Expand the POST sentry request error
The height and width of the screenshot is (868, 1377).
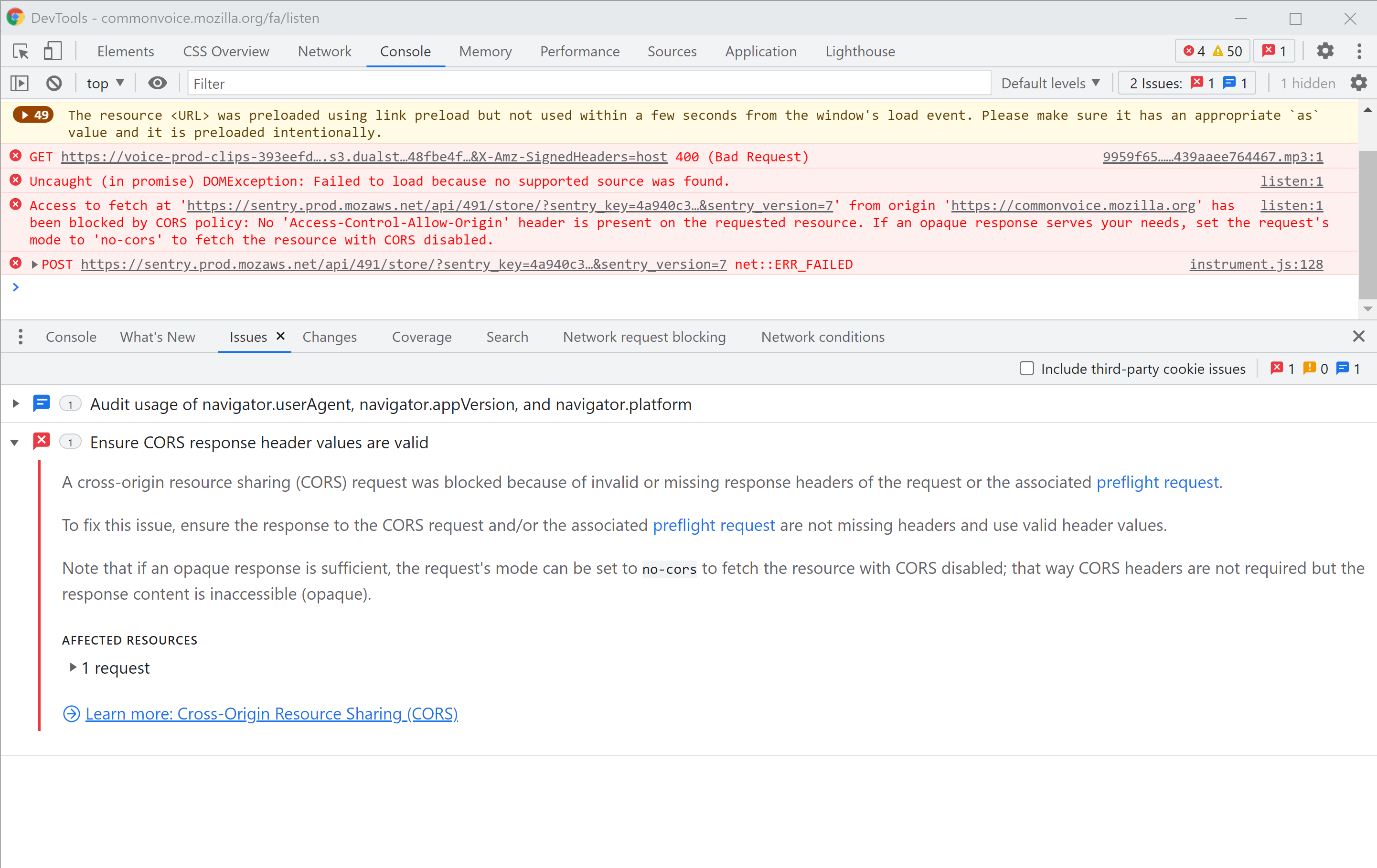(34, 264)
